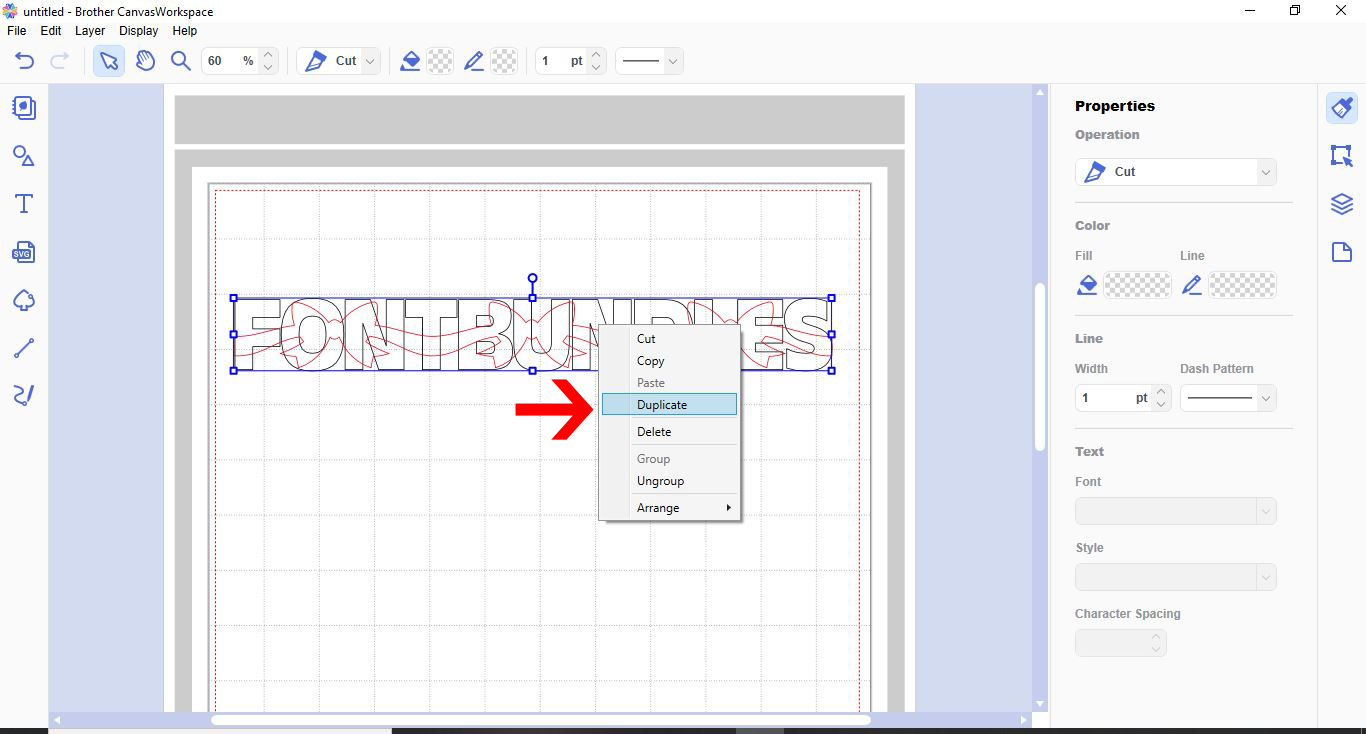Screen dimensions: 1366x734
Task: Open the Edit panel with selection icon
Action: point(1341,156)
